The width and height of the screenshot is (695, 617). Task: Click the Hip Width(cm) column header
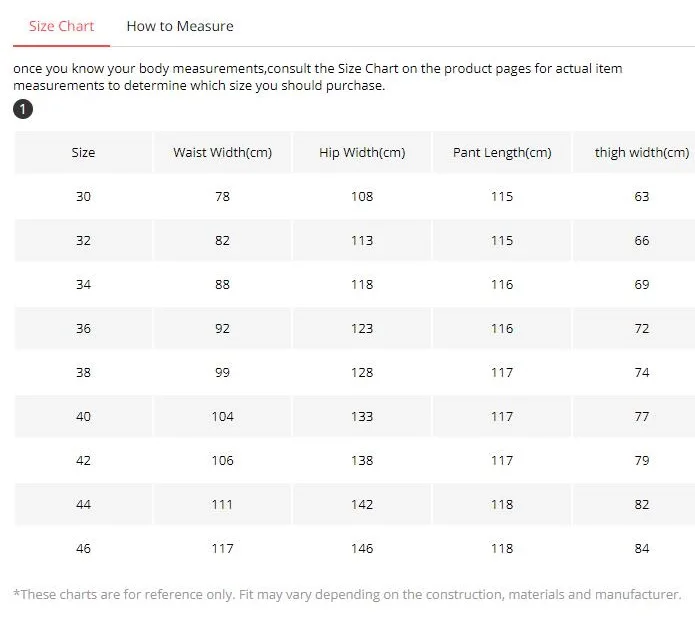362,152
